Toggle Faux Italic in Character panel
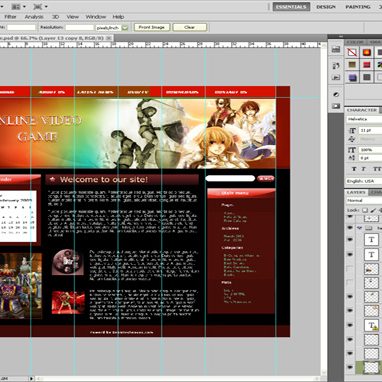The height and width of the screenshot is (382, 382). [364, 169]
